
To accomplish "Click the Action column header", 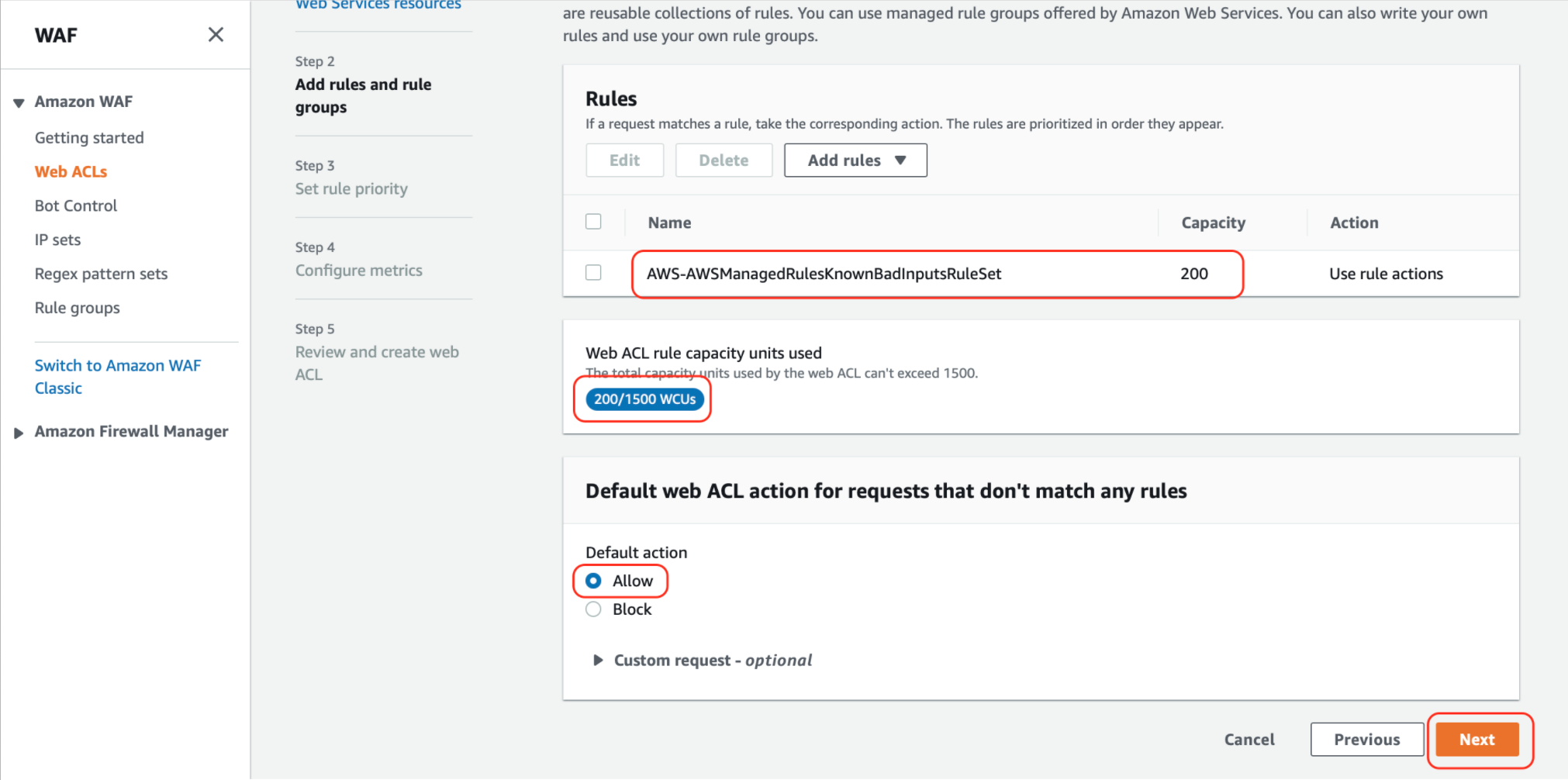I will (x=1355, y=223).
